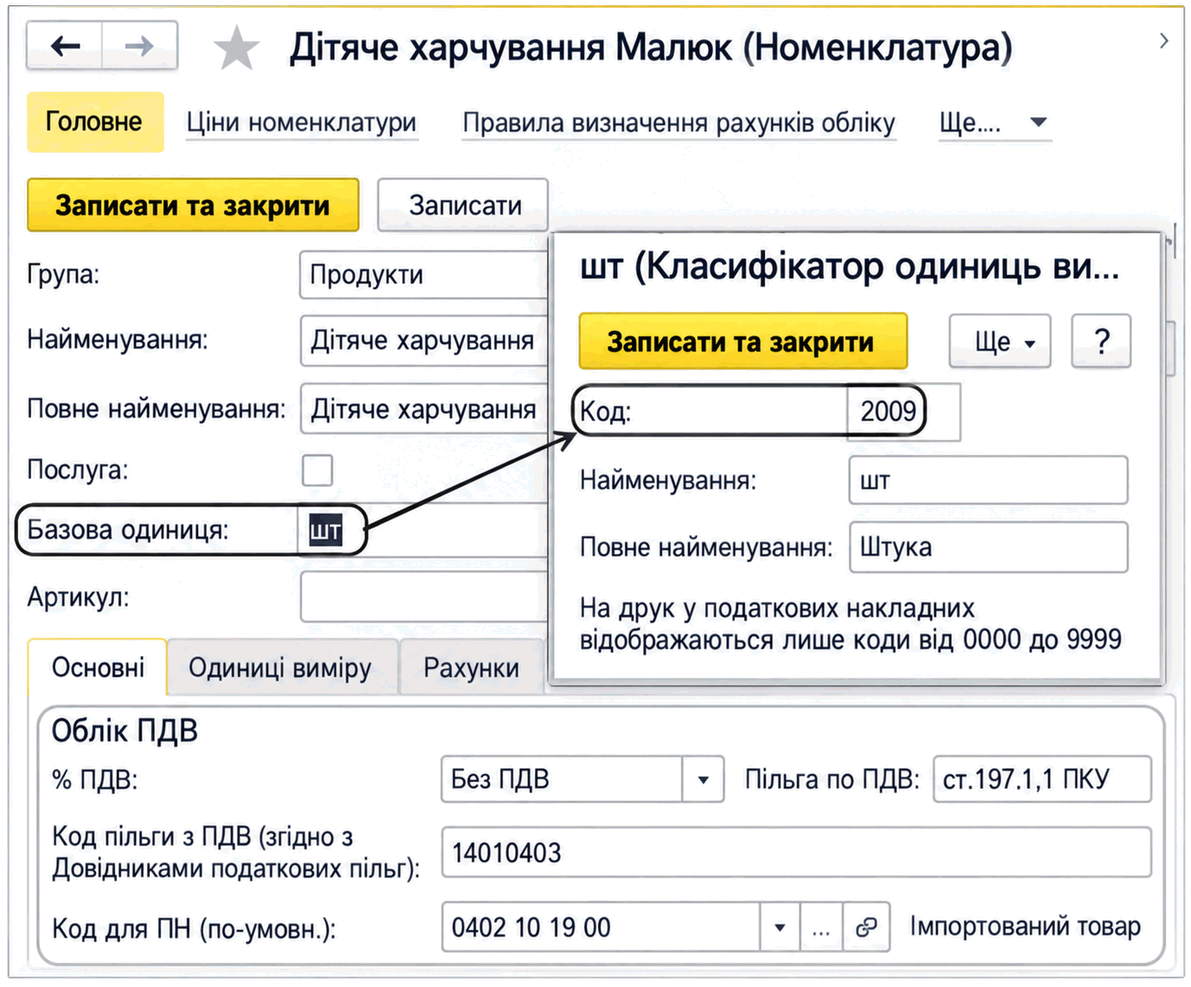
Task: Click the empty Артикул field
Action: tap(424, 597)
